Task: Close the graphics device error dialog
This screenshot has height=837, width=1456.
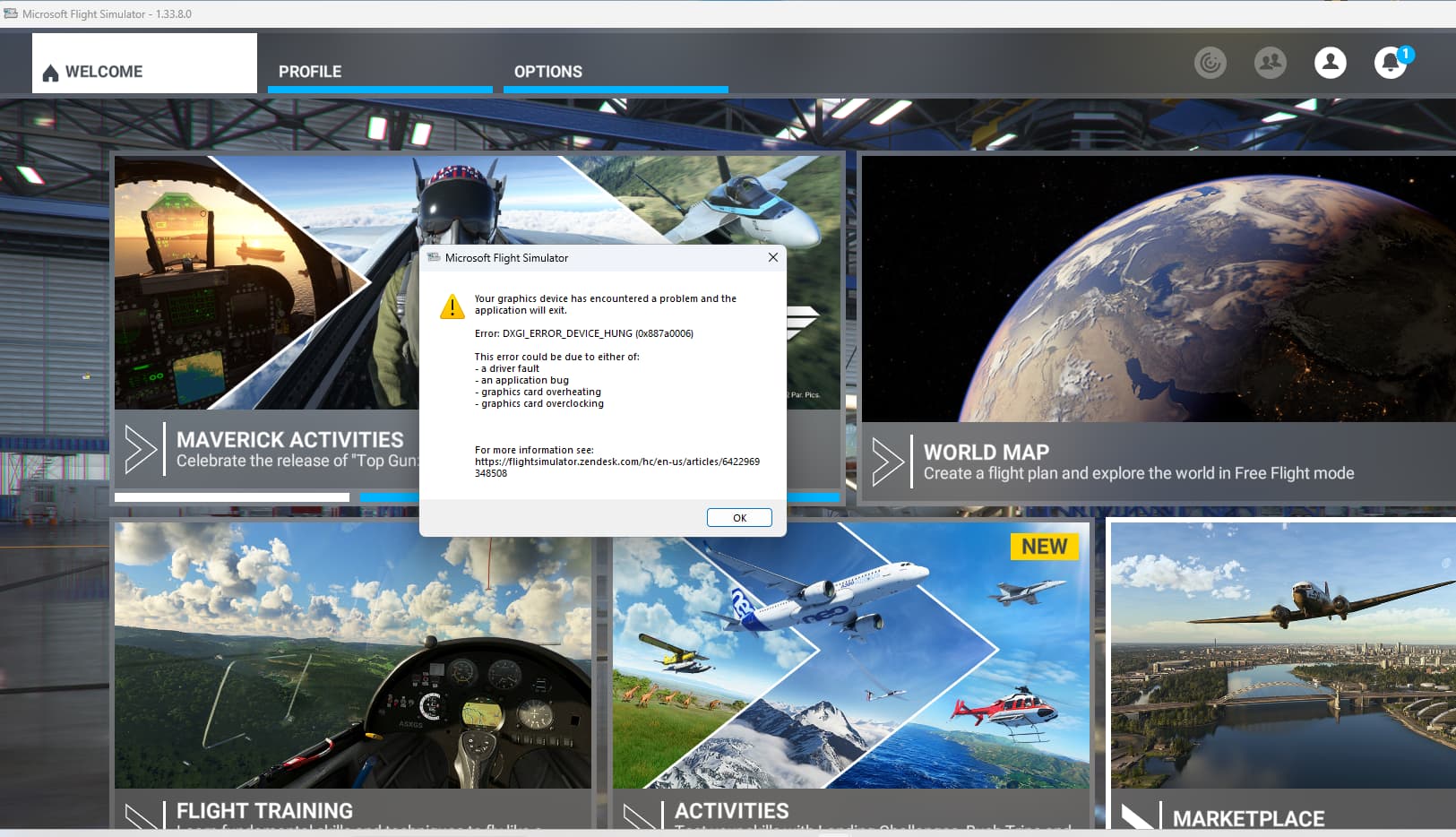Action: click(772, 258)
